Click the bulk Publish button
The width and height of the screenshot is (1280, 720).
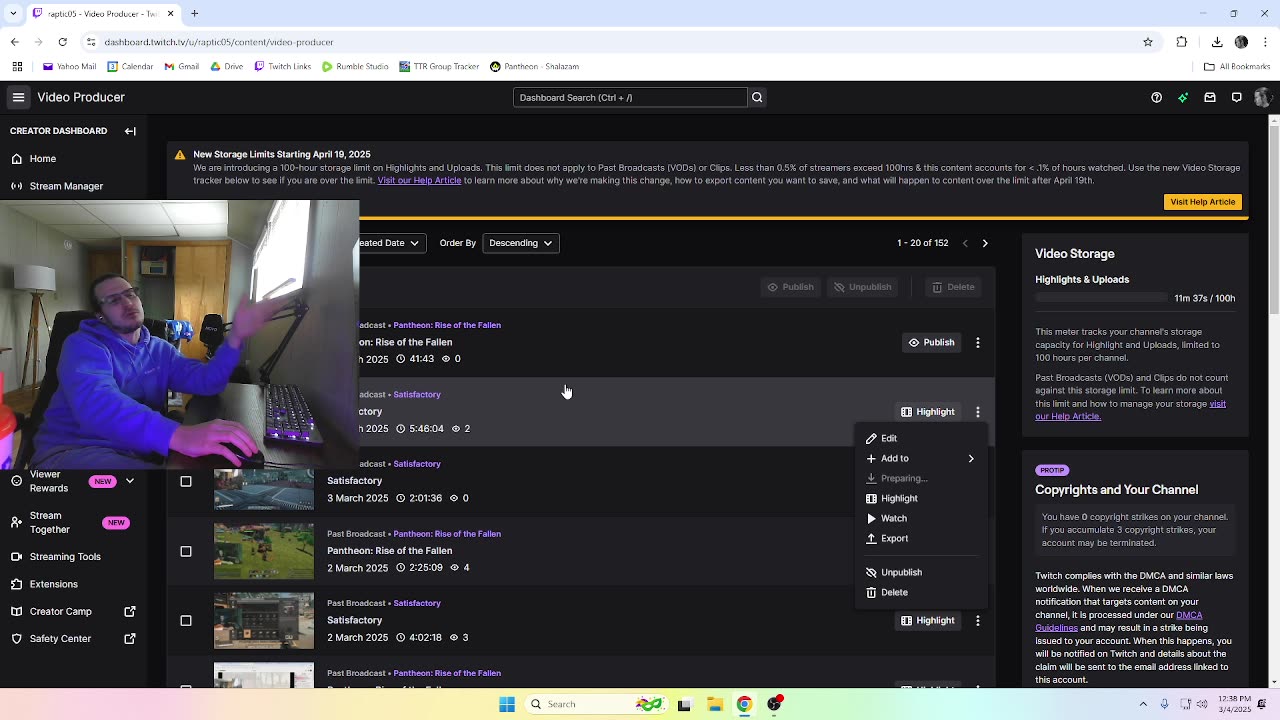[790, 287]
